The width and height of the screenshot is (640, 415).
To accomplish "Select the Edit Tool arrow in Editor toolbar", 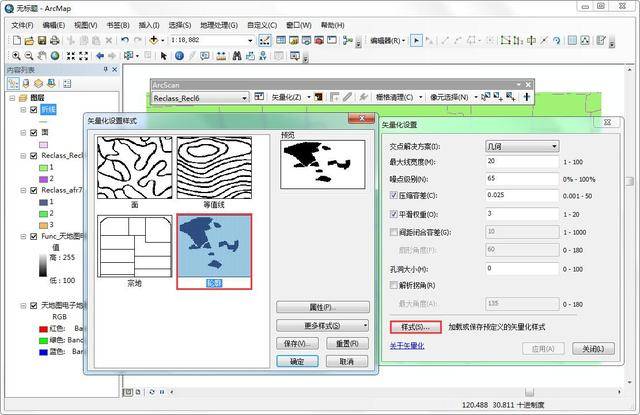I will pos(416,40).
